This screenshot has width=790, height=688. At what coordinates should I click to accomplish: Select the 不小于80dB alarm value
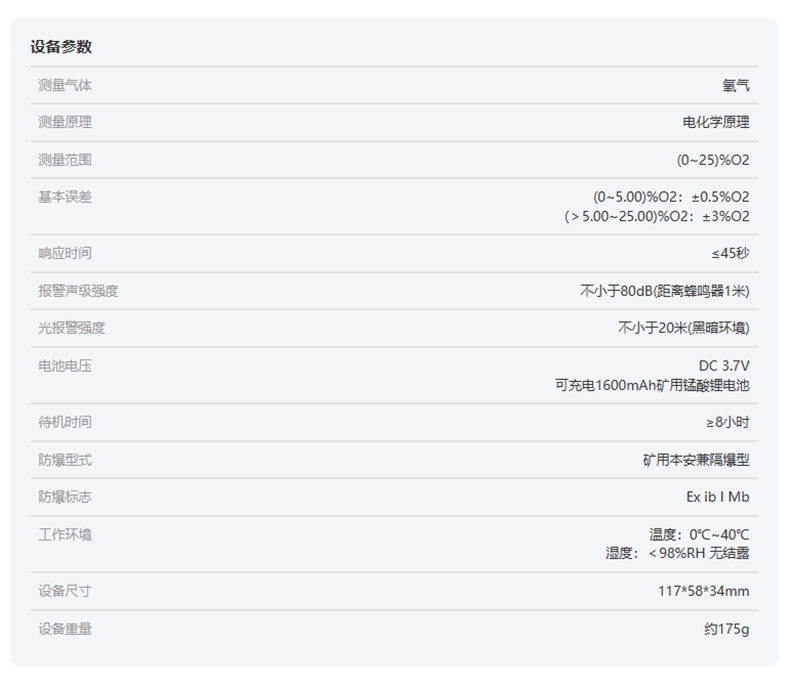tap(664, 291)
